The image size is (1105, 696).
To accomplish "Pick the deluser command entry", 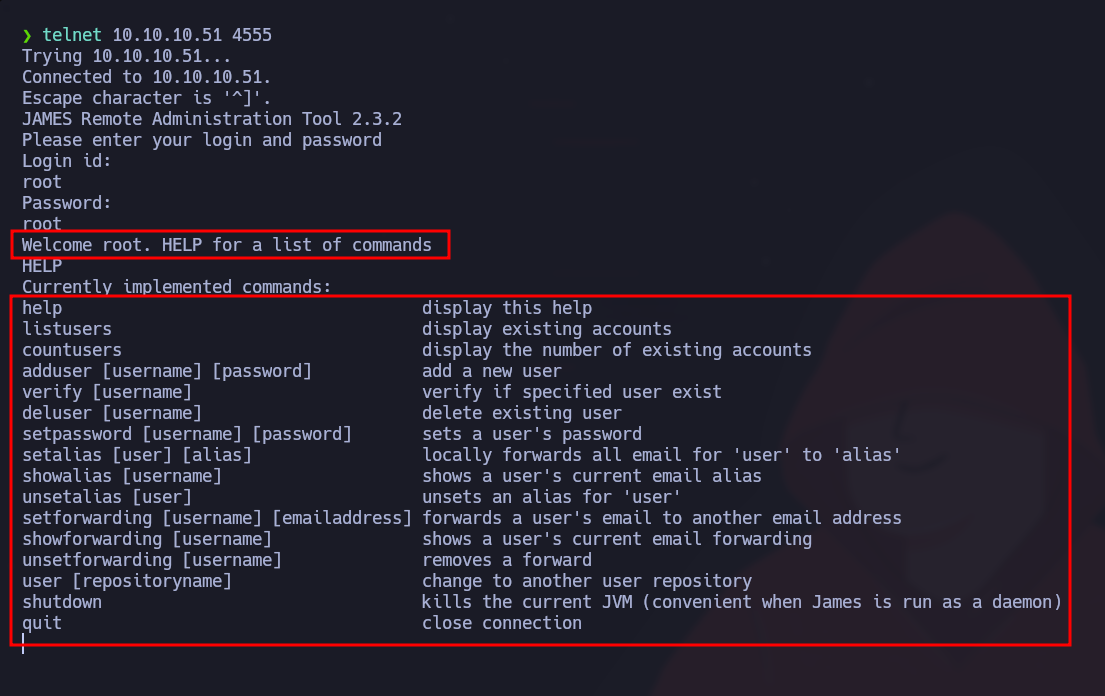I will [x=112, y=413].
